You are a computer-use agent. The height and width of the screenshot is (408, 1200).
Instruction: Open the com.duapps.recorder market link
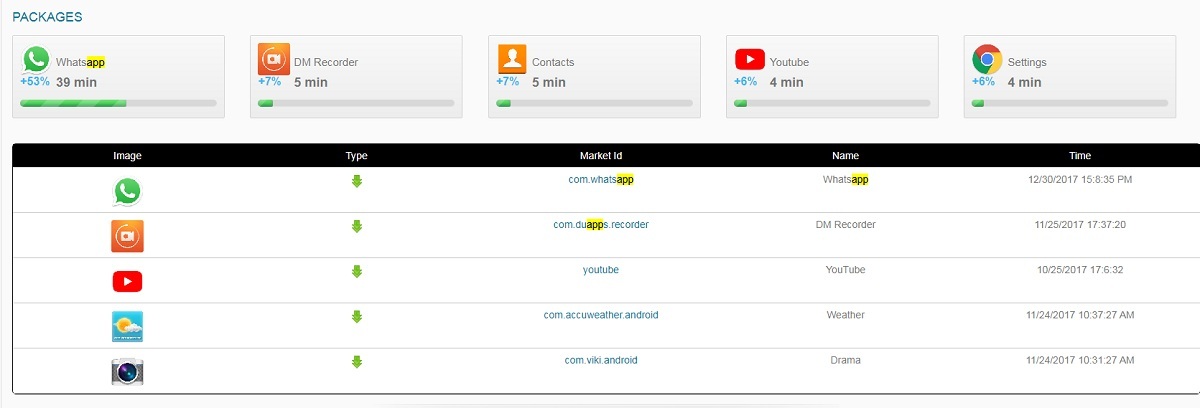click(x=601, y=224)
